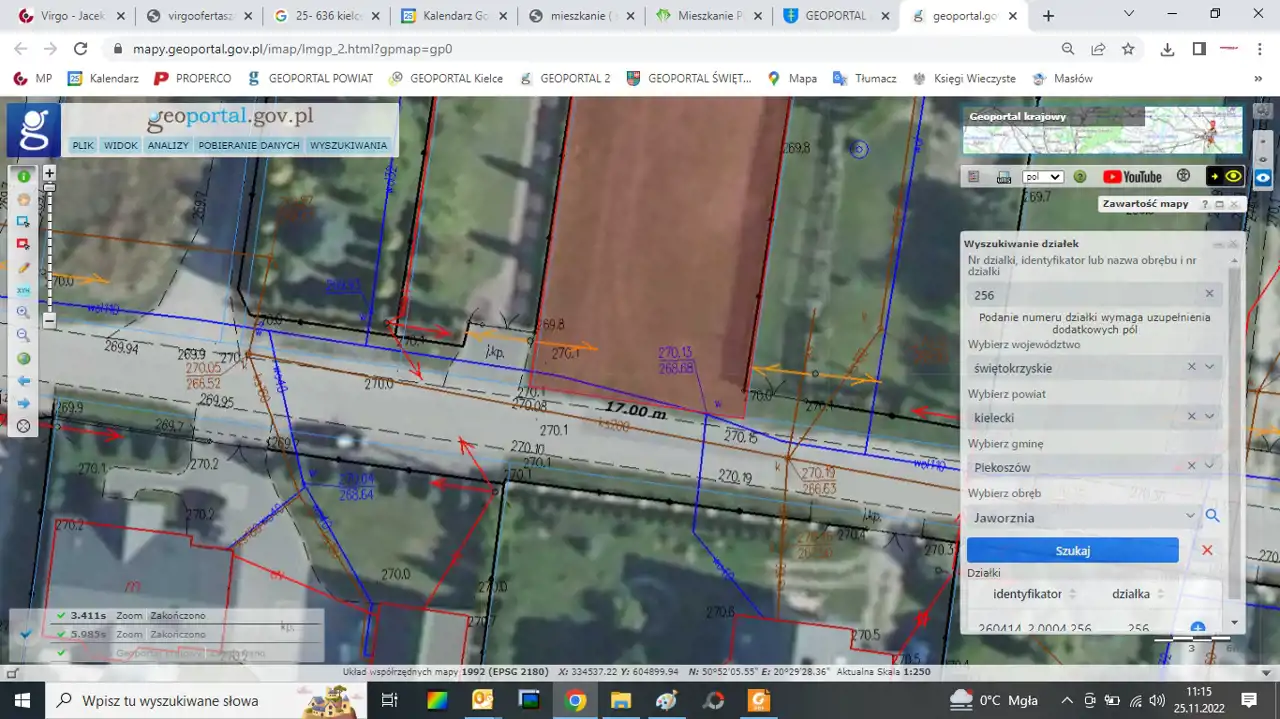Go to previous map view arrow

(23, 381)
